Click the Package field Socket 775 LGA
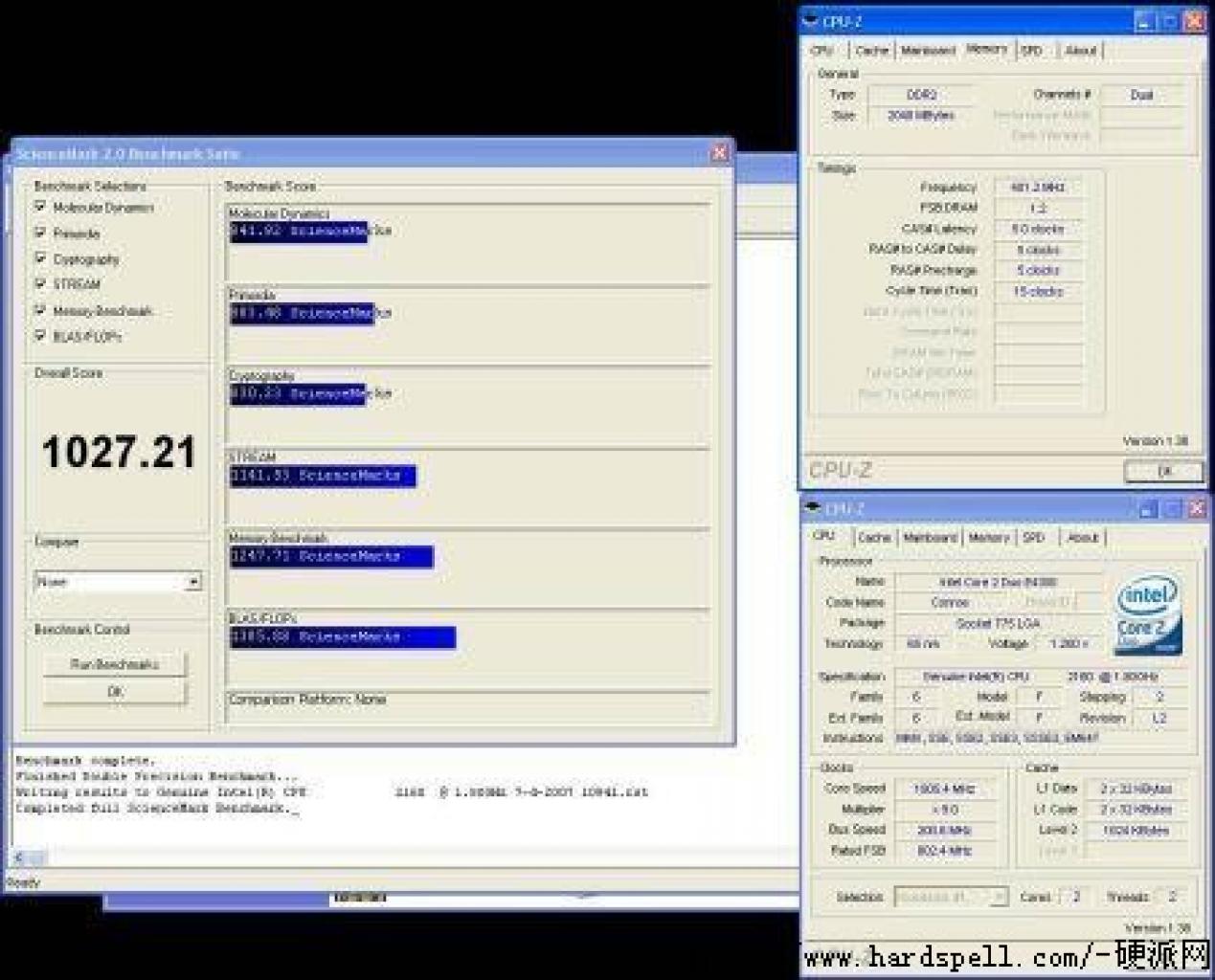The width and height of the screenshot is (1215, 980). pyautogui.click(x=998, y=623)
